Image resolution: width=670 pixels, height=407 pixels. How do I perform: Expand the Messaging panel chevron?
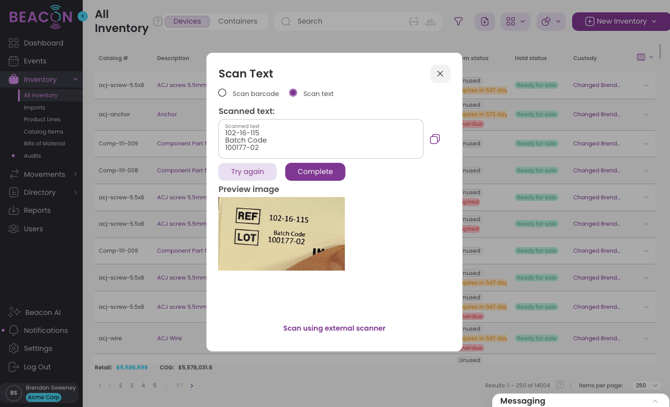pyautogui.click(x=655, y=401)
